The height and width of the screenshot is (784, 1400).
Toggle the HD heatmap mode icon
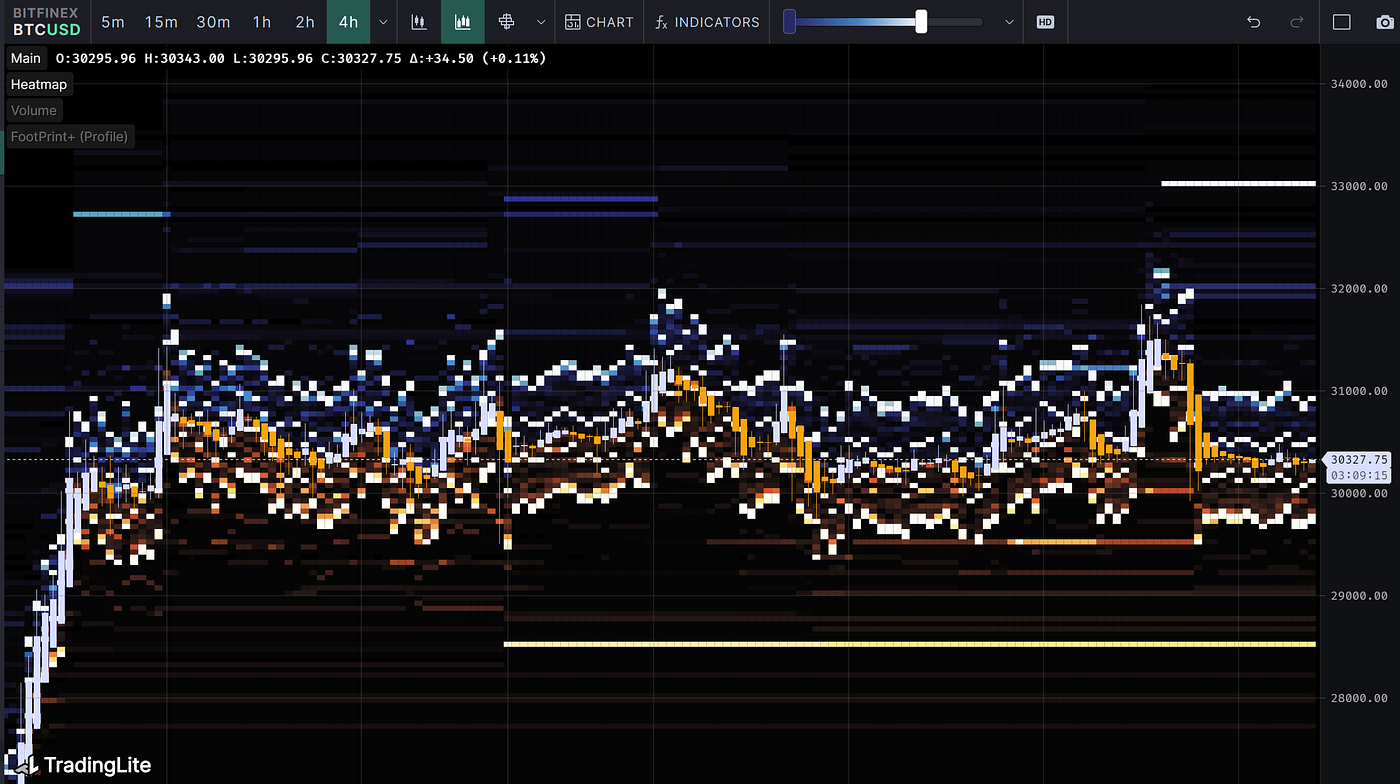pyautogui.click(x=1046, y=22)
